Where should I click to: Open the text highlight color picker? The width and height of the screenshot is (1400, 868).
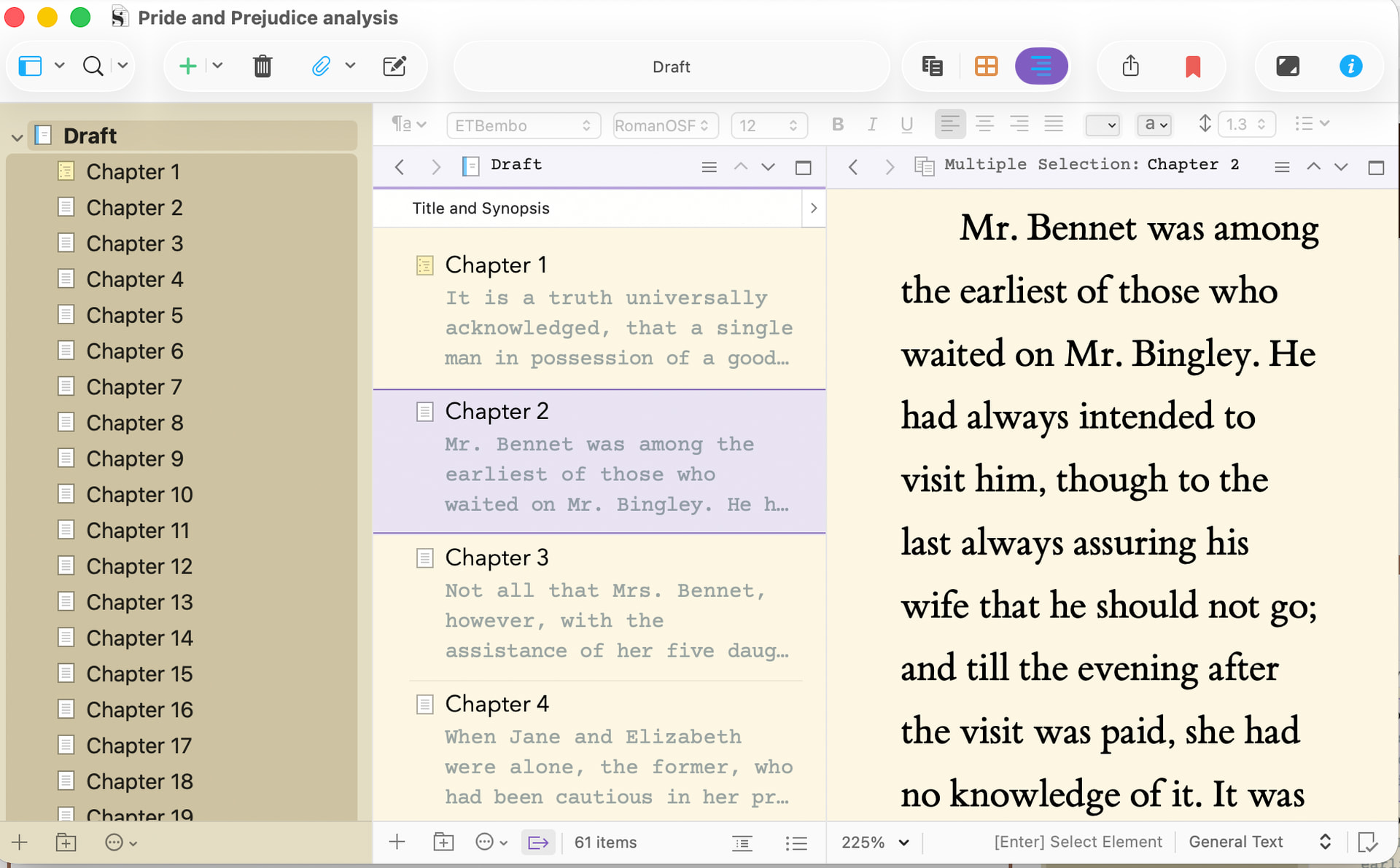(x=1153, y=125)
